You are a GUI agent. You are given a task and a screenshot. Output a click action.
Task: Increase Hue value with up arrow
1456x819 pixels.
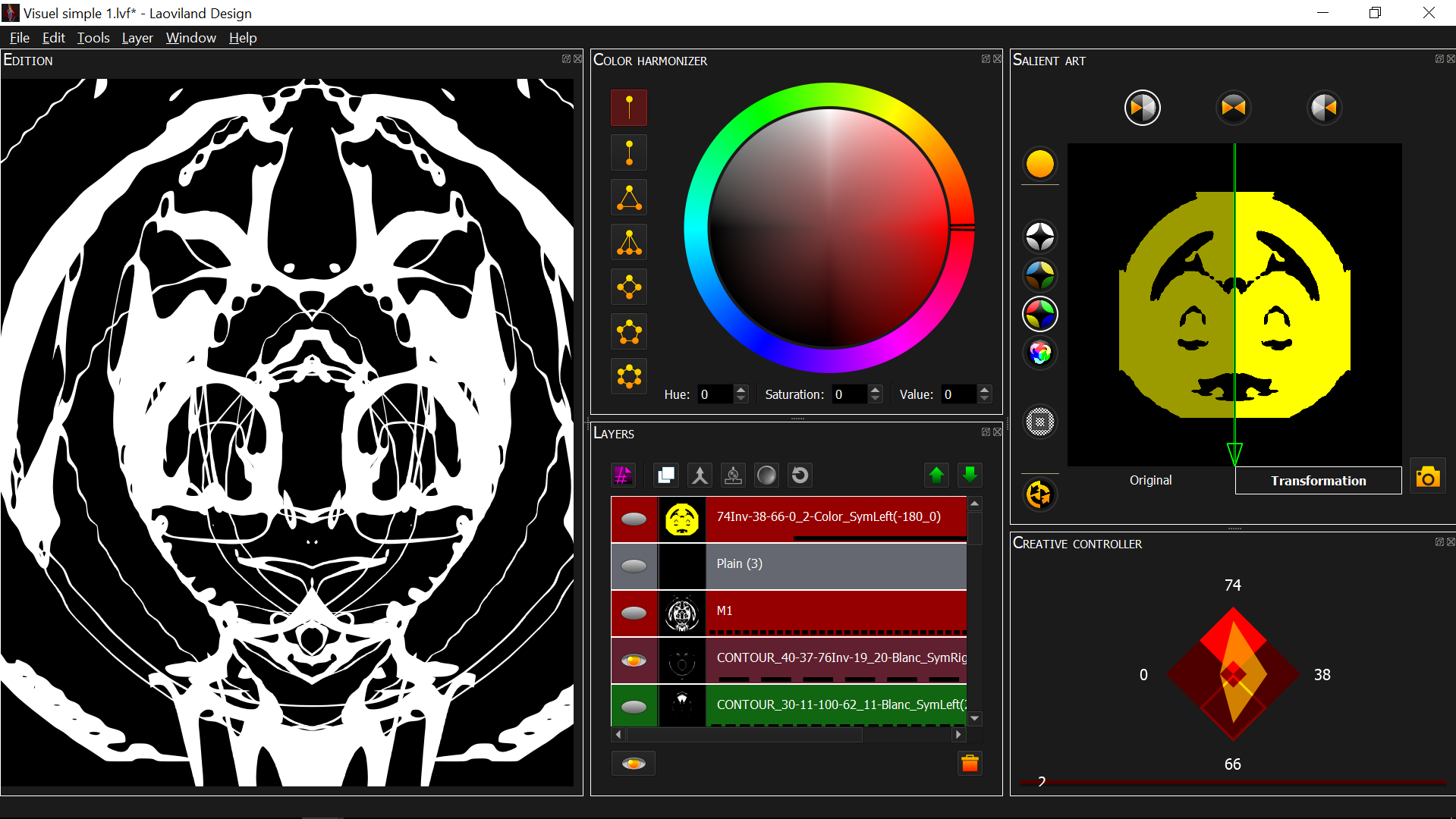[x=741, y=390]
